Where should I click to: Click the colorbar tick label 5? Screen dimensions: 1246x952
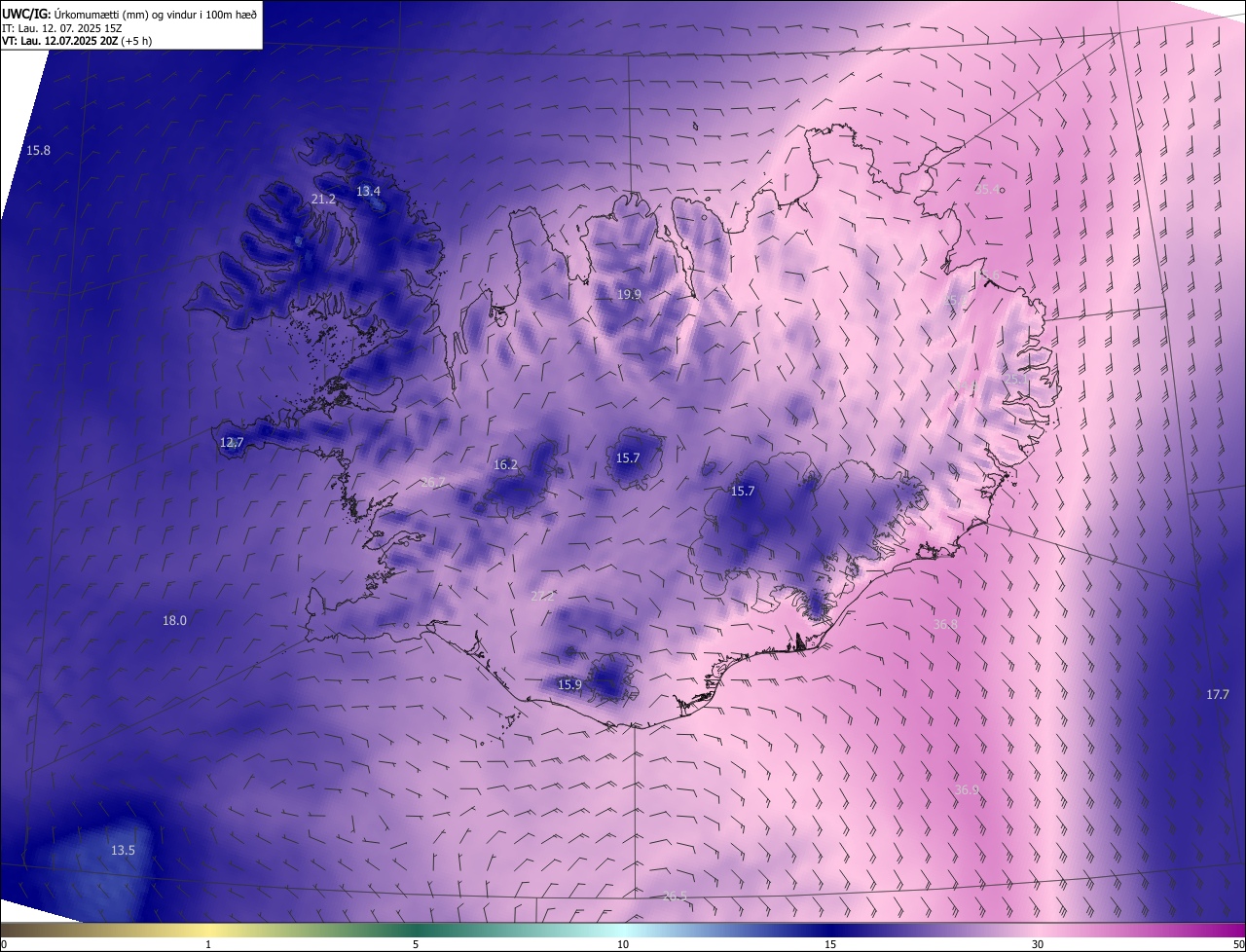pos(416,944)
